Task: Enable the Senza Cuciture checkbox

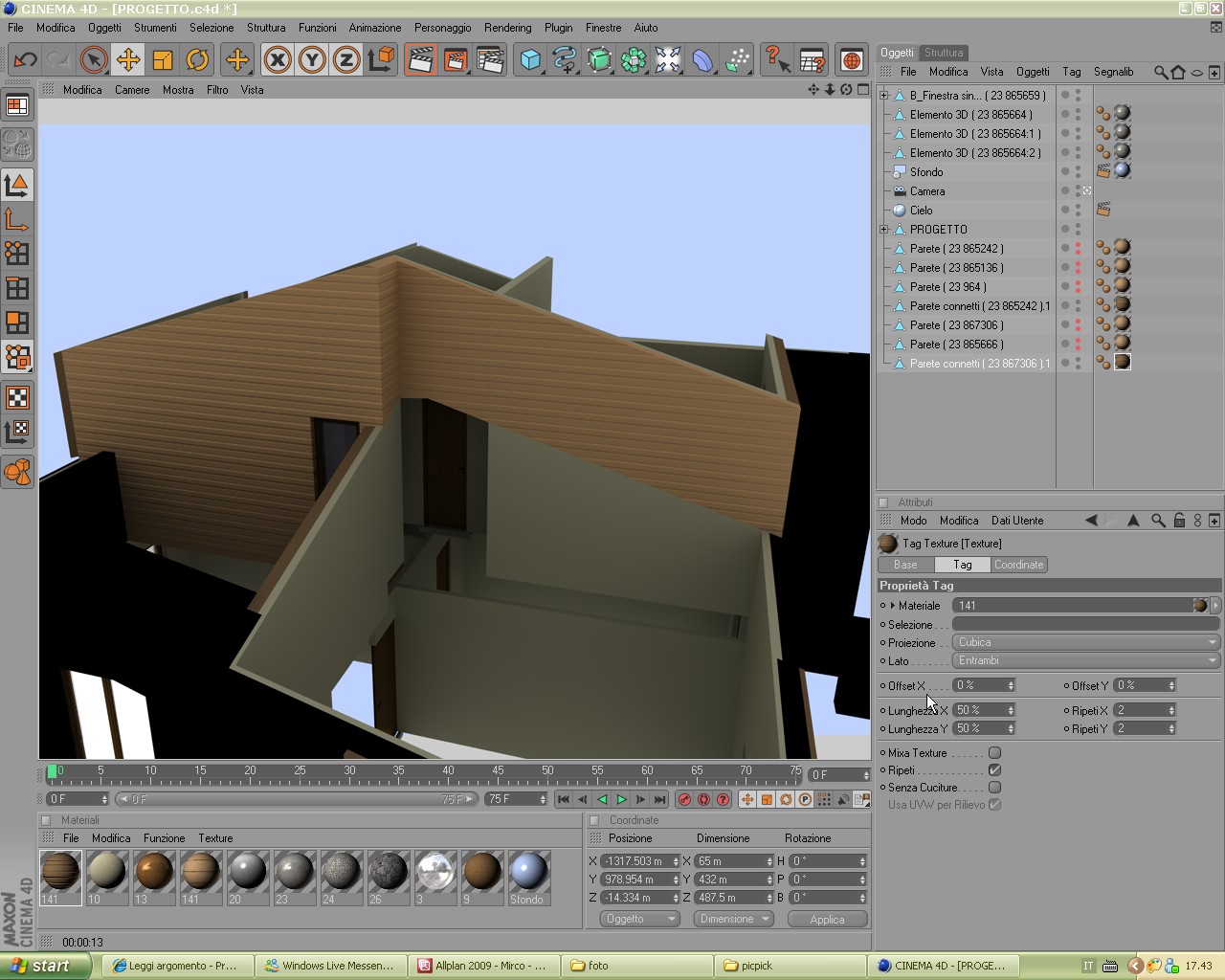Action: pos(995,788)
